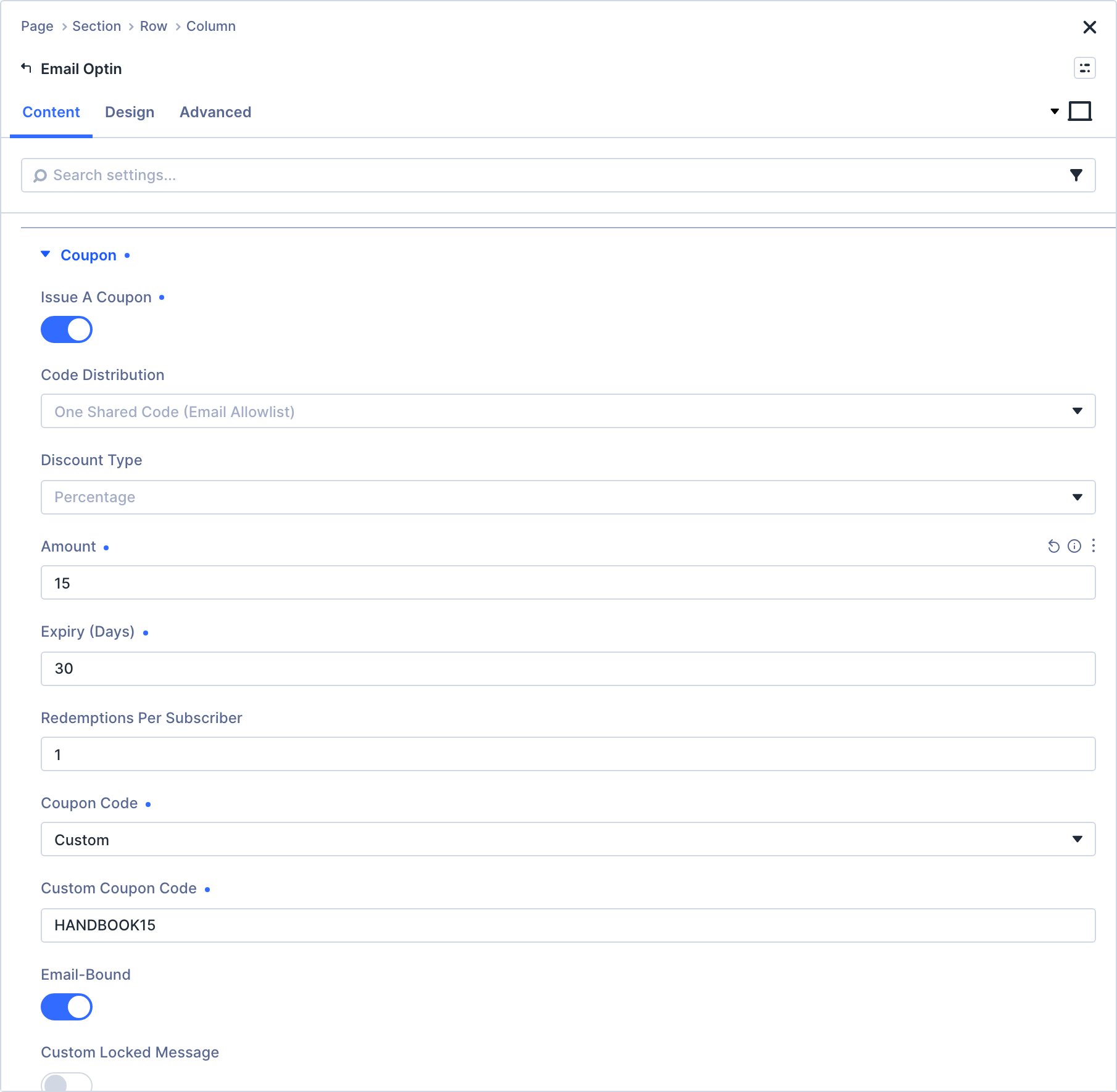Open the panel options icon near the close button
The height and width of the screenshot is (1092, 1117).
(x=1084, y=68)
